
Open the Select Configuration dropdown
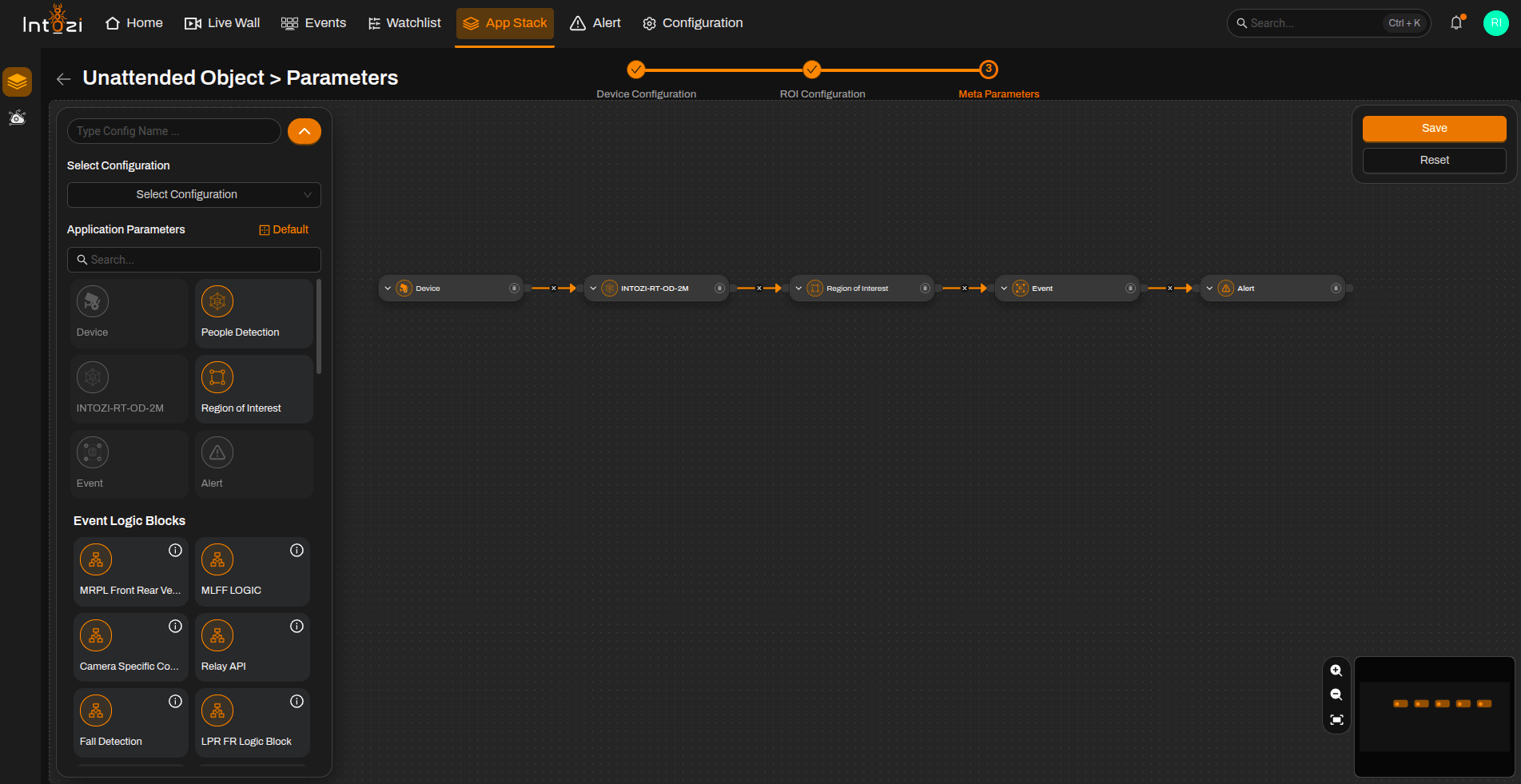click(x=194, y=195)
